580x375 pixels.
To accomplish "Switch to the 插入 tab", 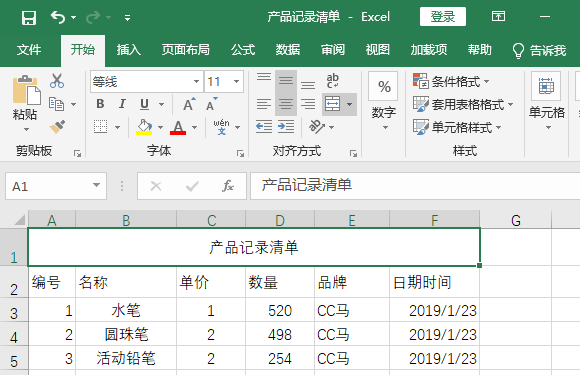I will coord(129,50).
